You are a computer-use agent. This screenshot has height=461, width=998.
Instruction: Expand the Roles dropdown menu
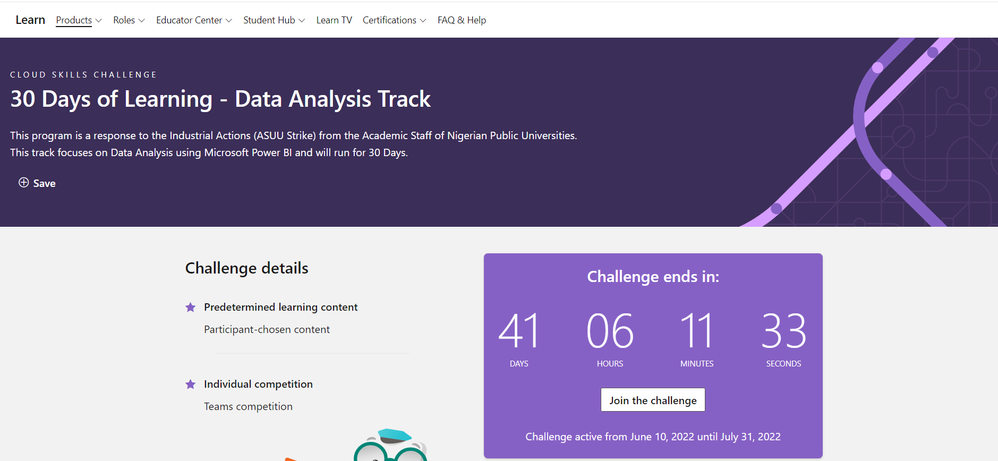[x=129, y=20]
